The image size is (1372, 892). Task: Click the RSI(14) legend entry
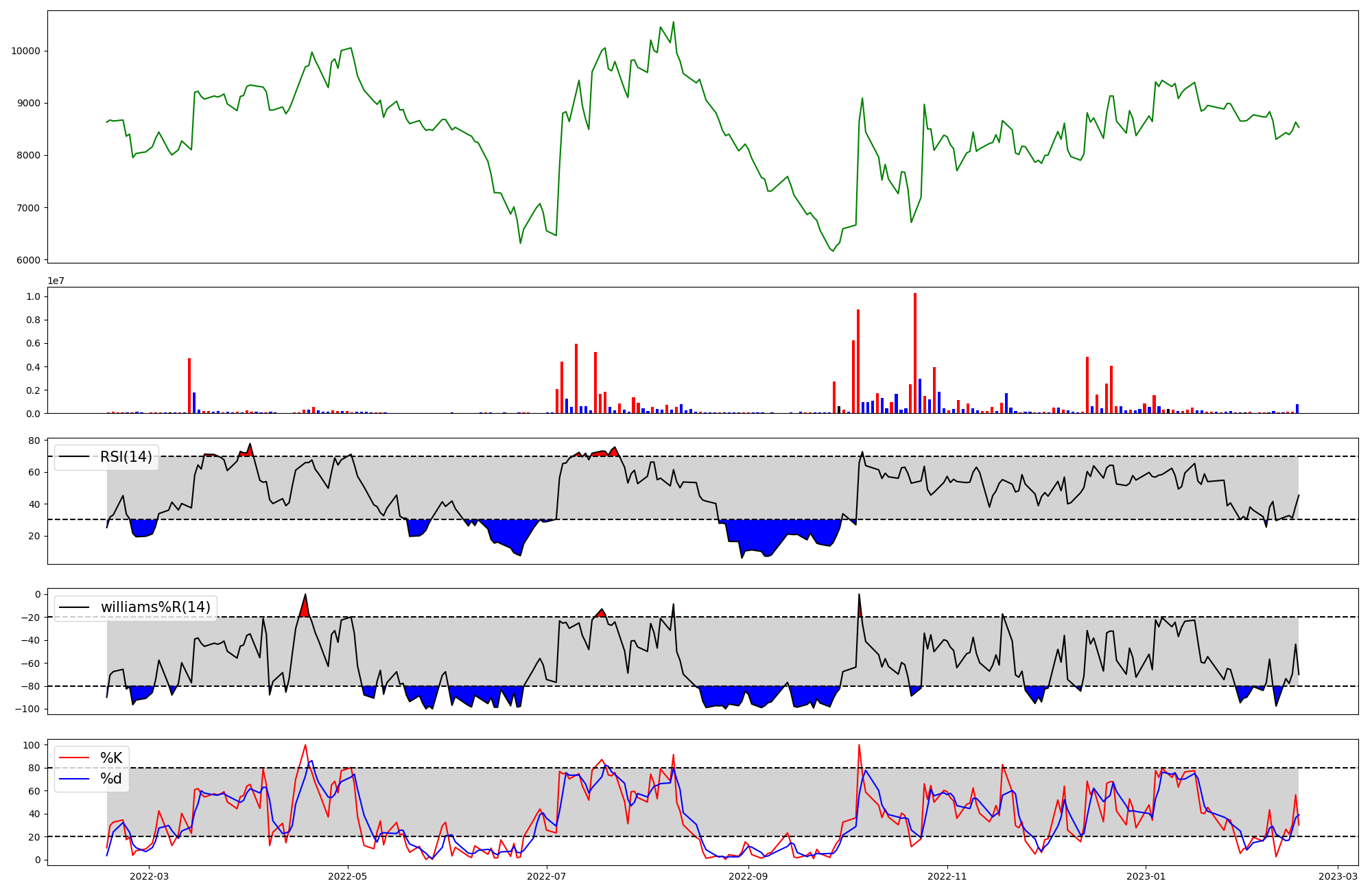(126, 457)
